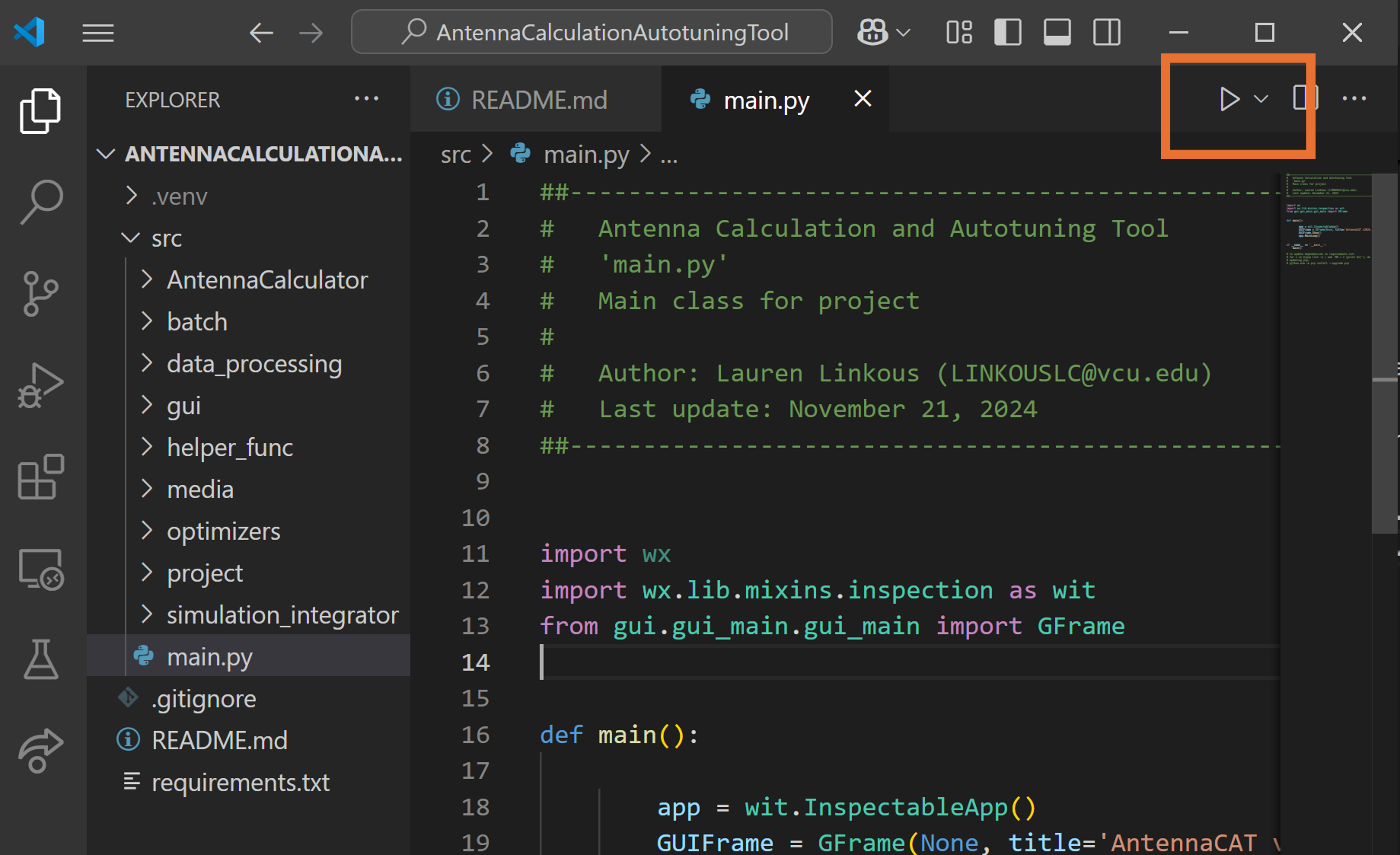Expand the AntennaCalculator folder
This screenshot has width=1400, height=855.
267,280
